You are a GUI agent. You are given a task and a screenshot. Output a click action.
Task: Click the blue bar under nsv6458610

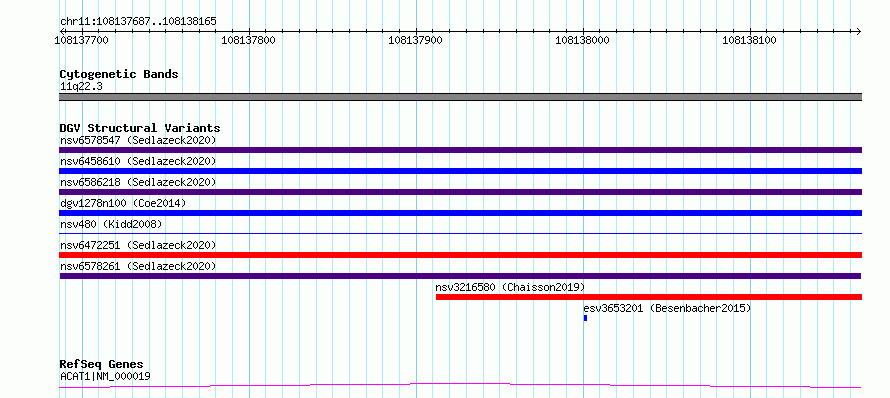[x=460, y=171]
